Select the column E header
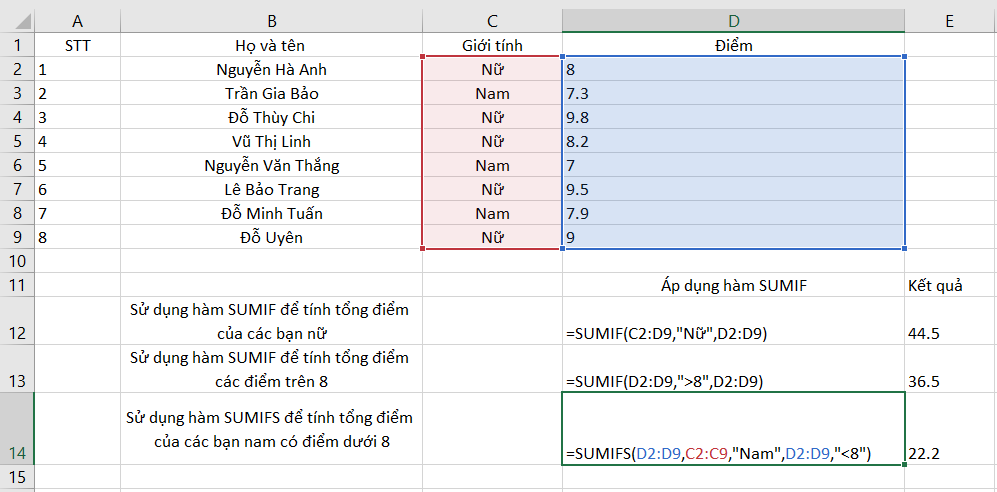This screenshot has width=997, height=492. click(948, 20)
